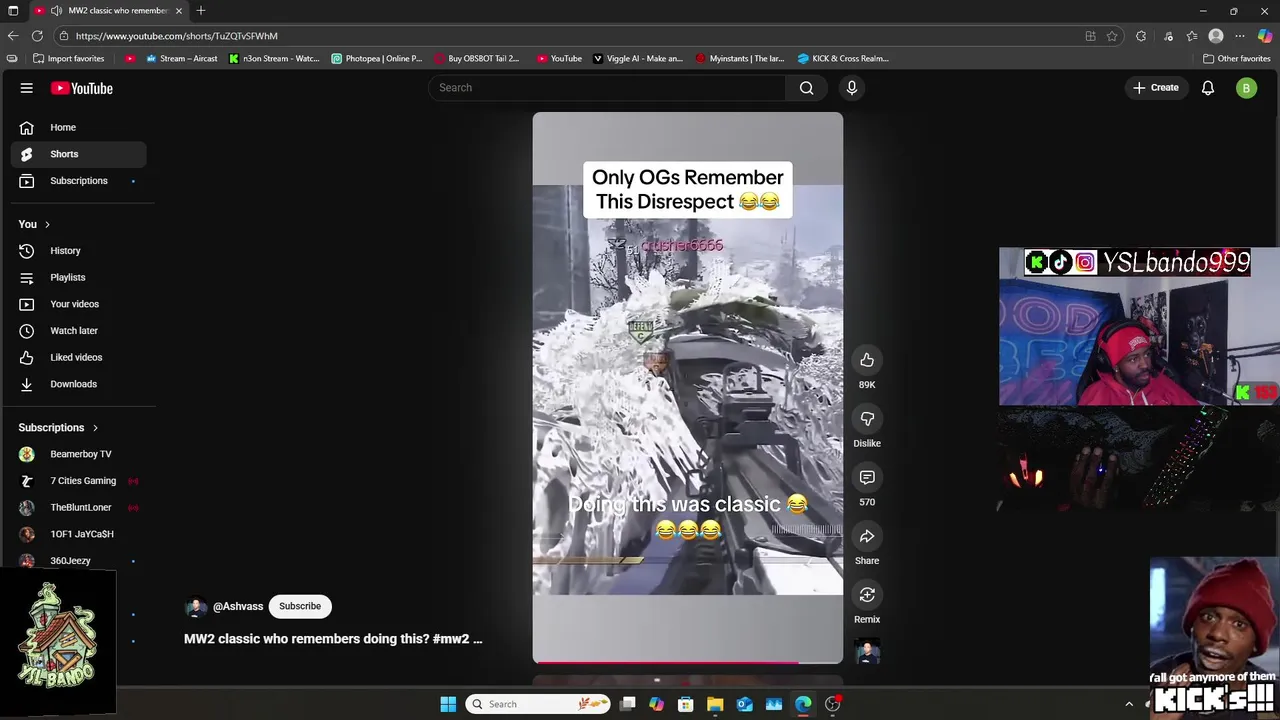Remix this Short

click(867, 595)
